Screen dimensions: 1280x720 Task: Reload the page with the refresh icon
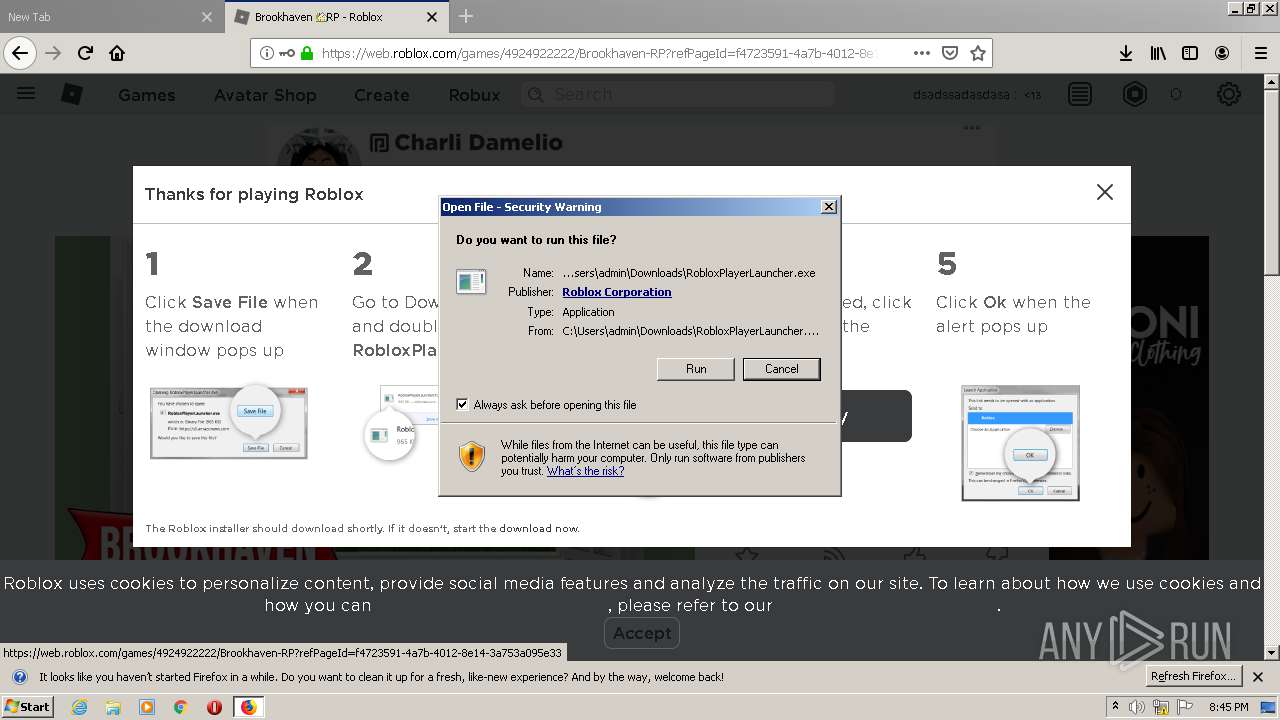click(x=85, y=53)
